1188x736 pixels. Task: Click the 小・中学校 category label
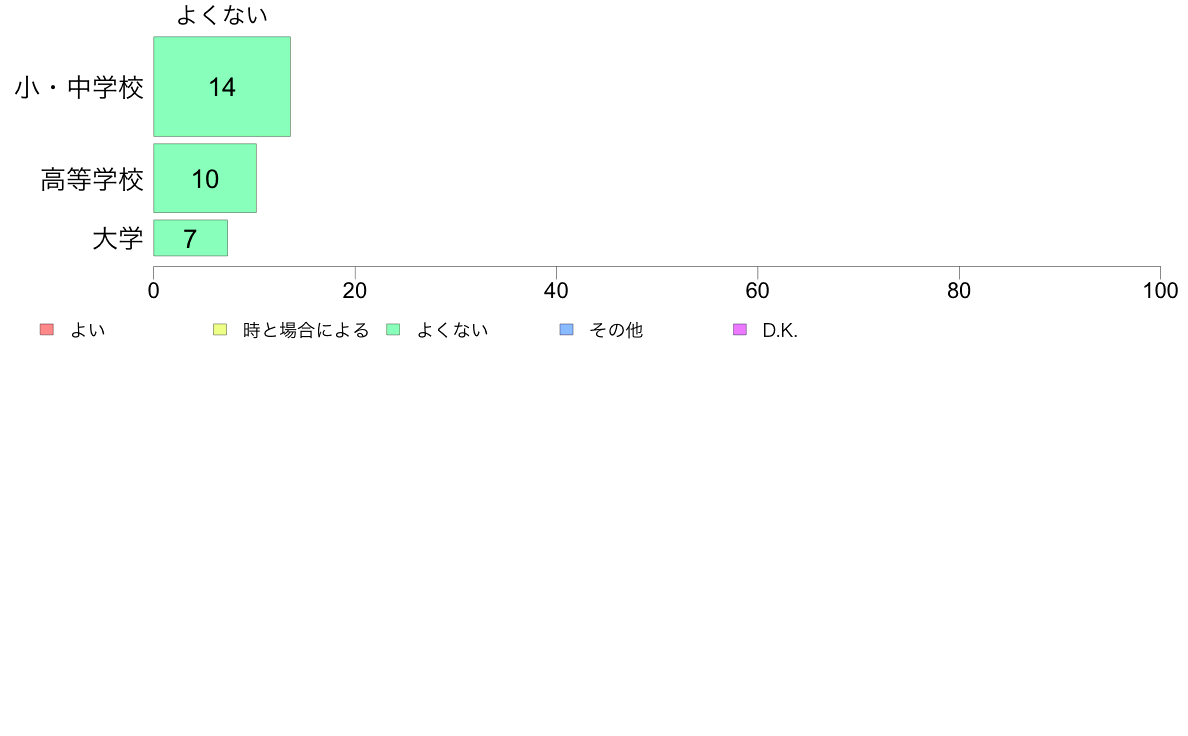click(79, 87)
